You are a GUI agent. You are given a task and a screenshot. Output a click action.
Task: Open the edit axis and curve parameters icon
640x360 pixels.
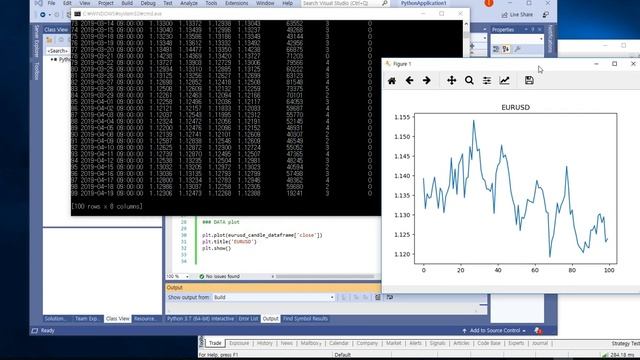[x=504, y=80]
